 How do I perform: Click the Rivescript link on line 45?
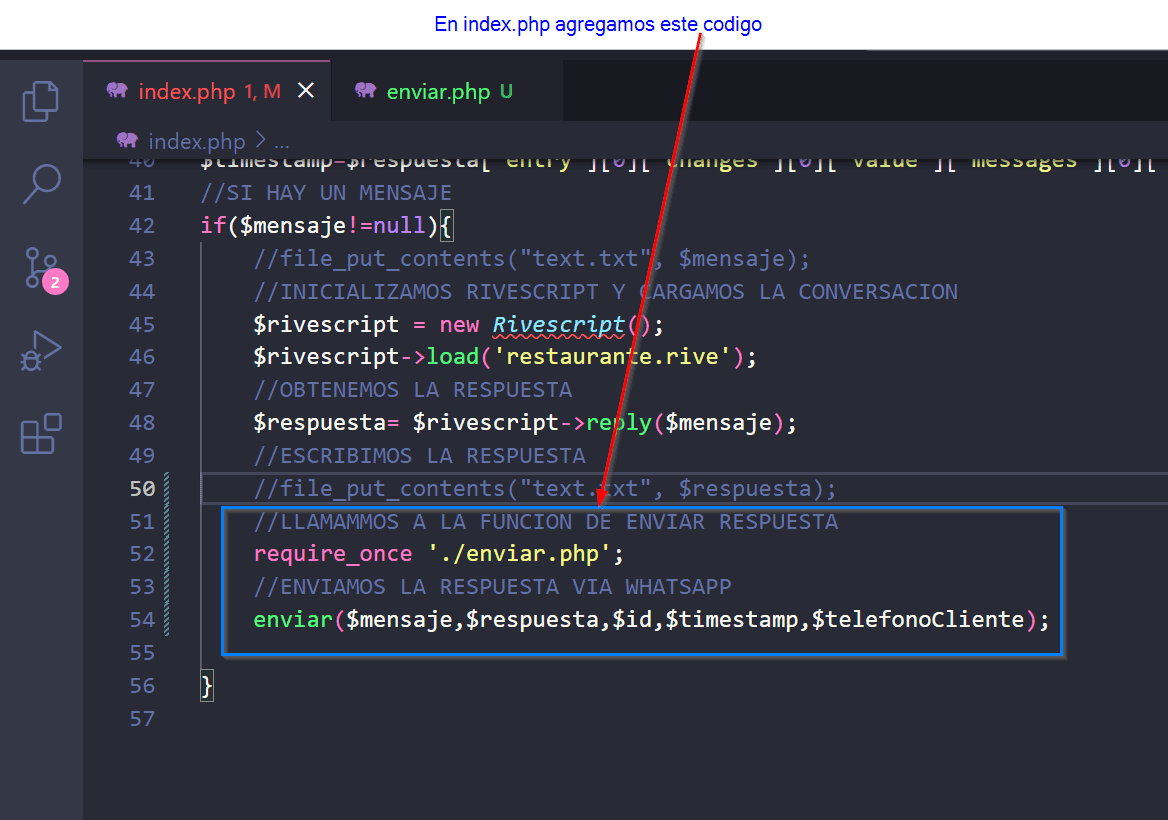tap(557, 324)
